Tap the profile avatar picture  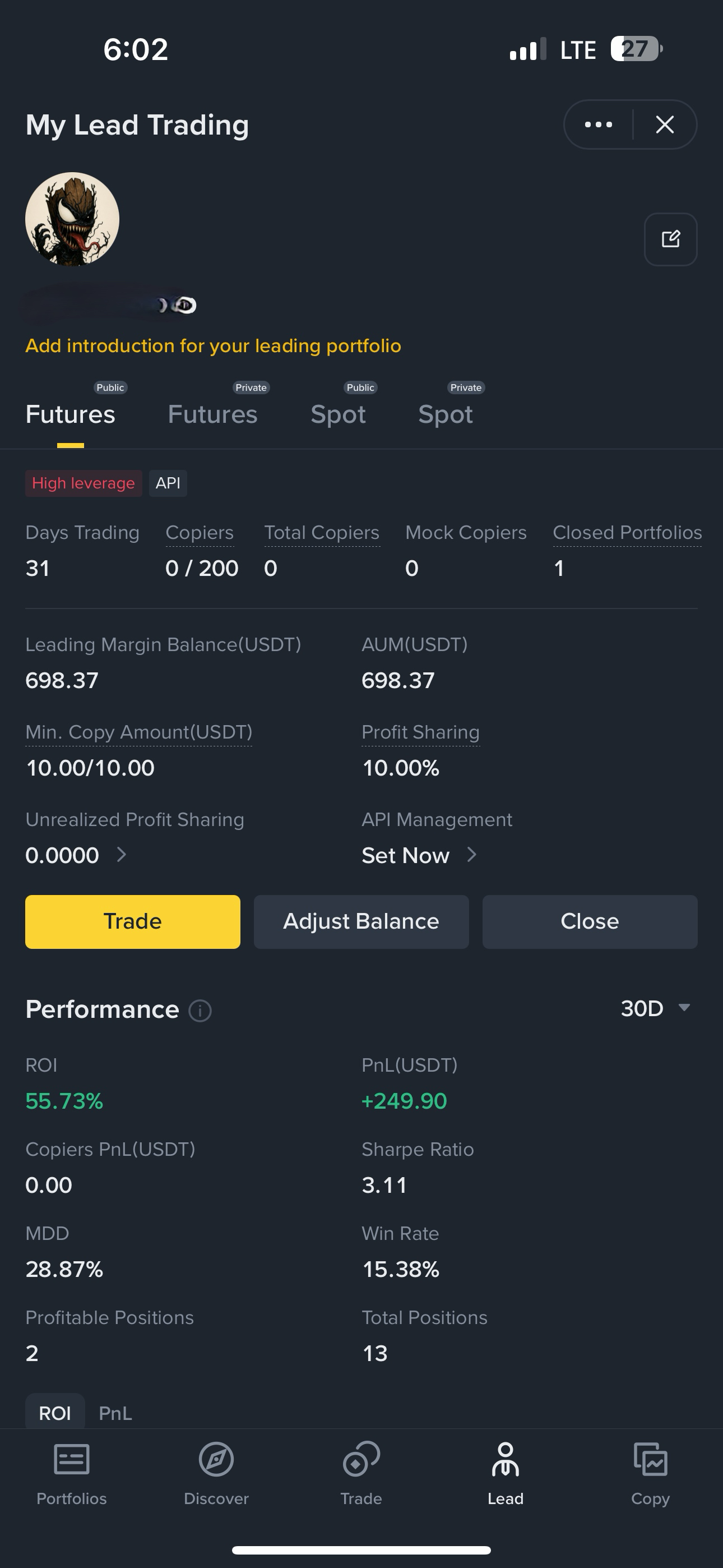click(72, 219)
